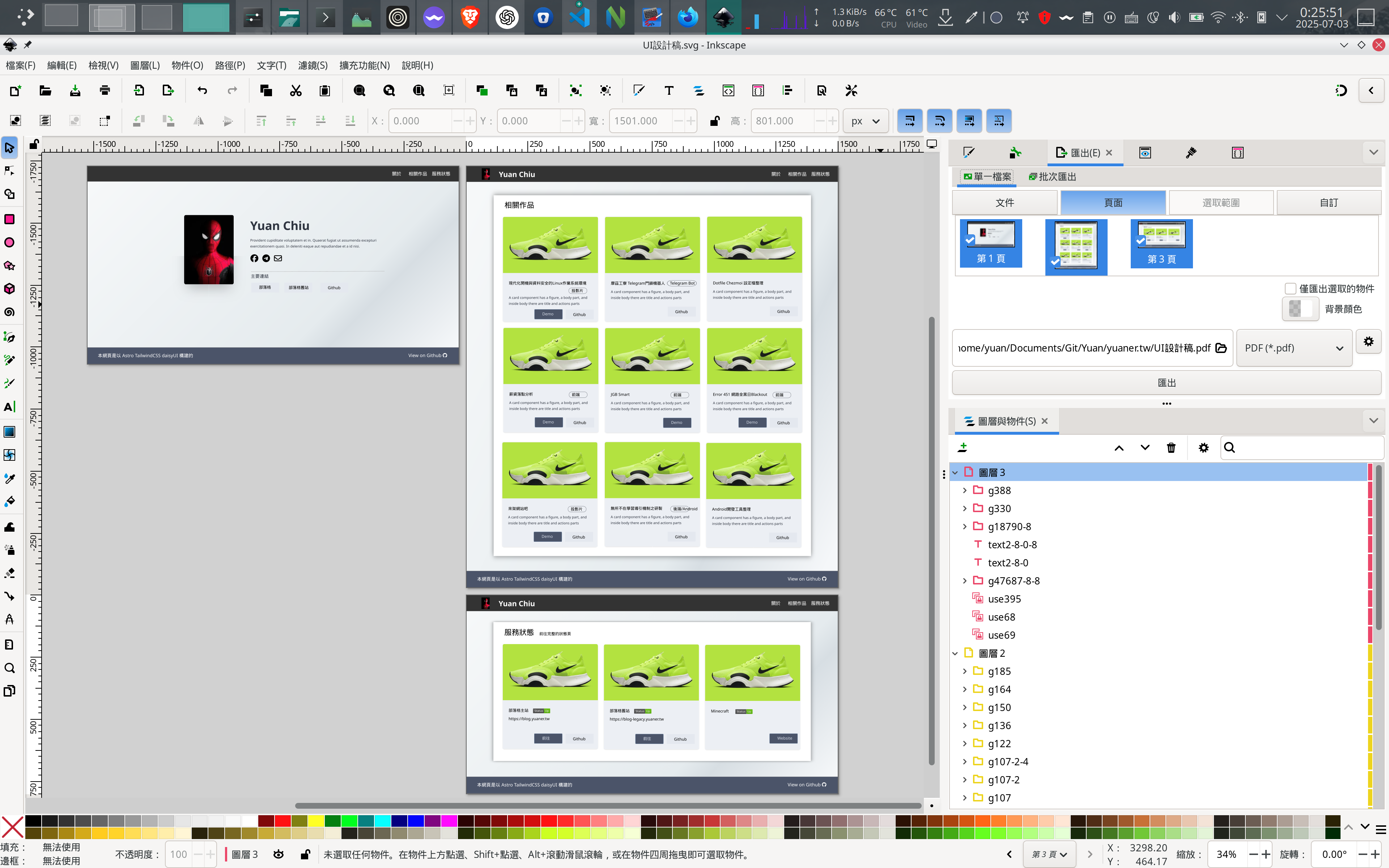Screen dimensions: 1389x868
Task: Switch to 批次匯出 tab
Action: [x=1053, y=177]
